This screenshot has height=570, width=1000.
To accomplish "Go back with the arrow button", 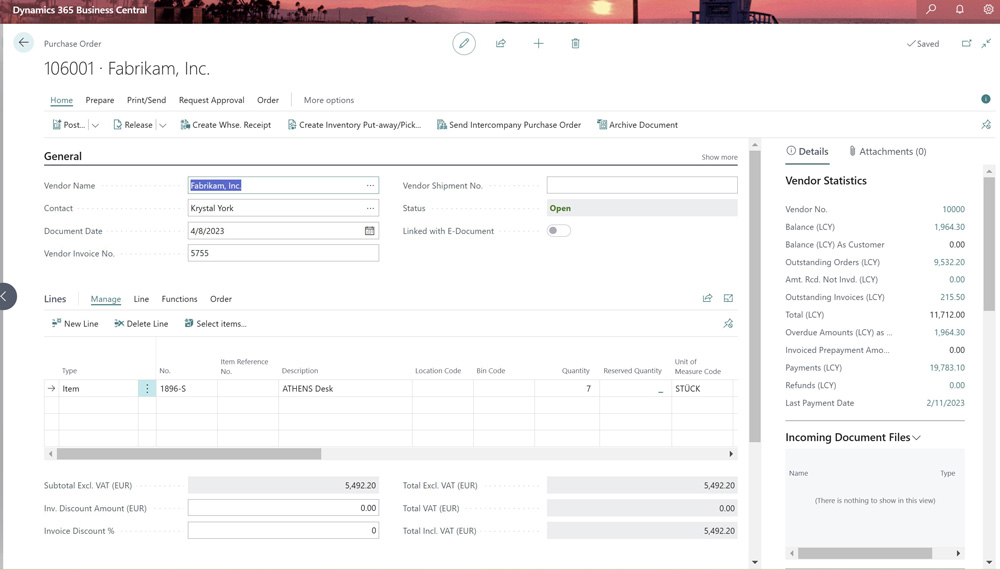I will point(24,43).
